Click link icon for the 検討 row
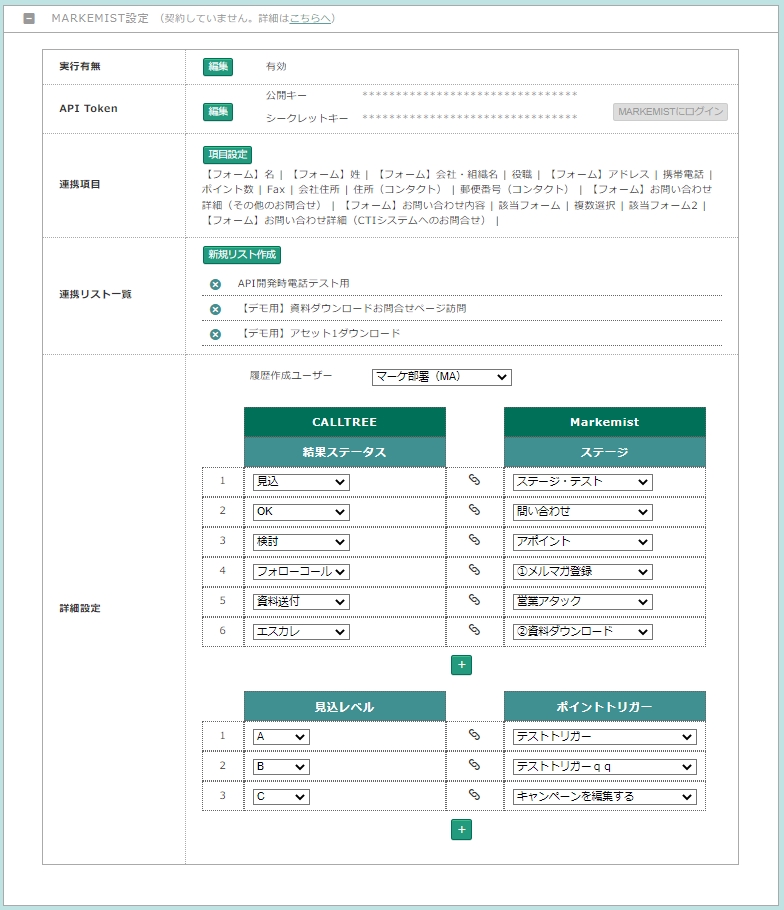This screenshot has height=910, width=784. pos(474,540)
